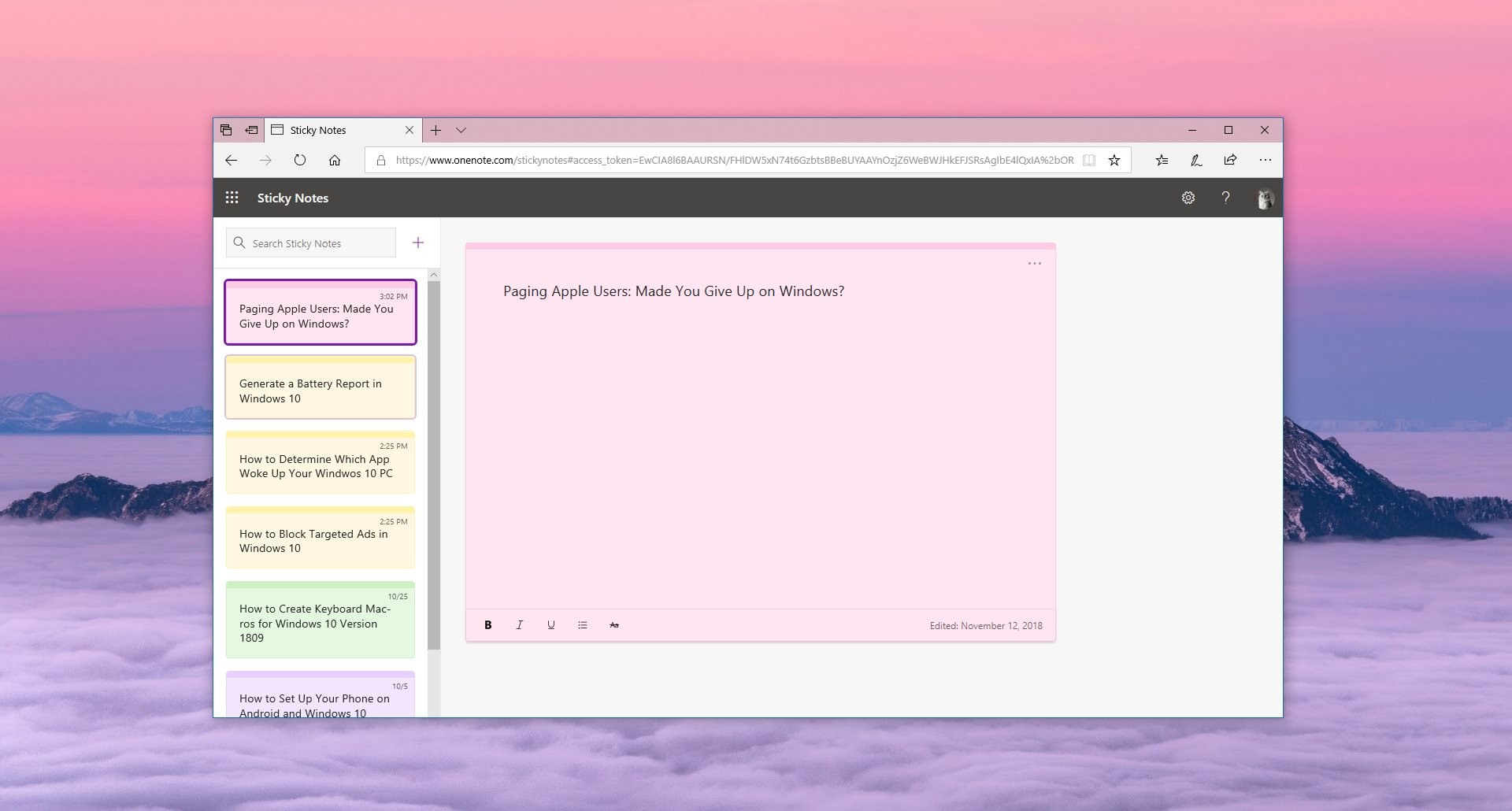This screenshot has width=1512, height=811.
Task: Open How to Create Keyboard Macros note
Action: coord(321,620)
